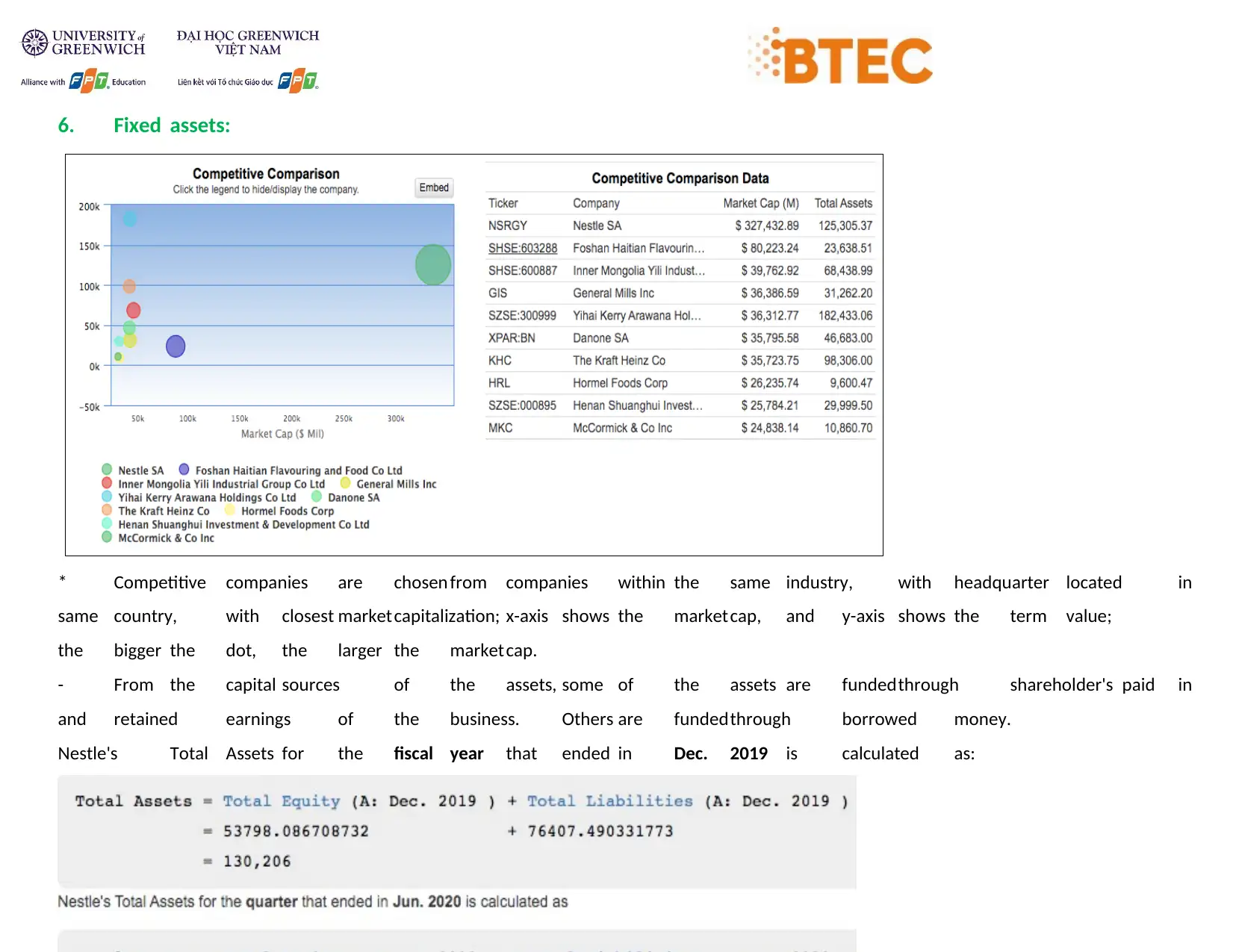Click the FPT Education logo
Viewport: 1233px width, 952px height.
pyautogui.click(x=84, y=81)
